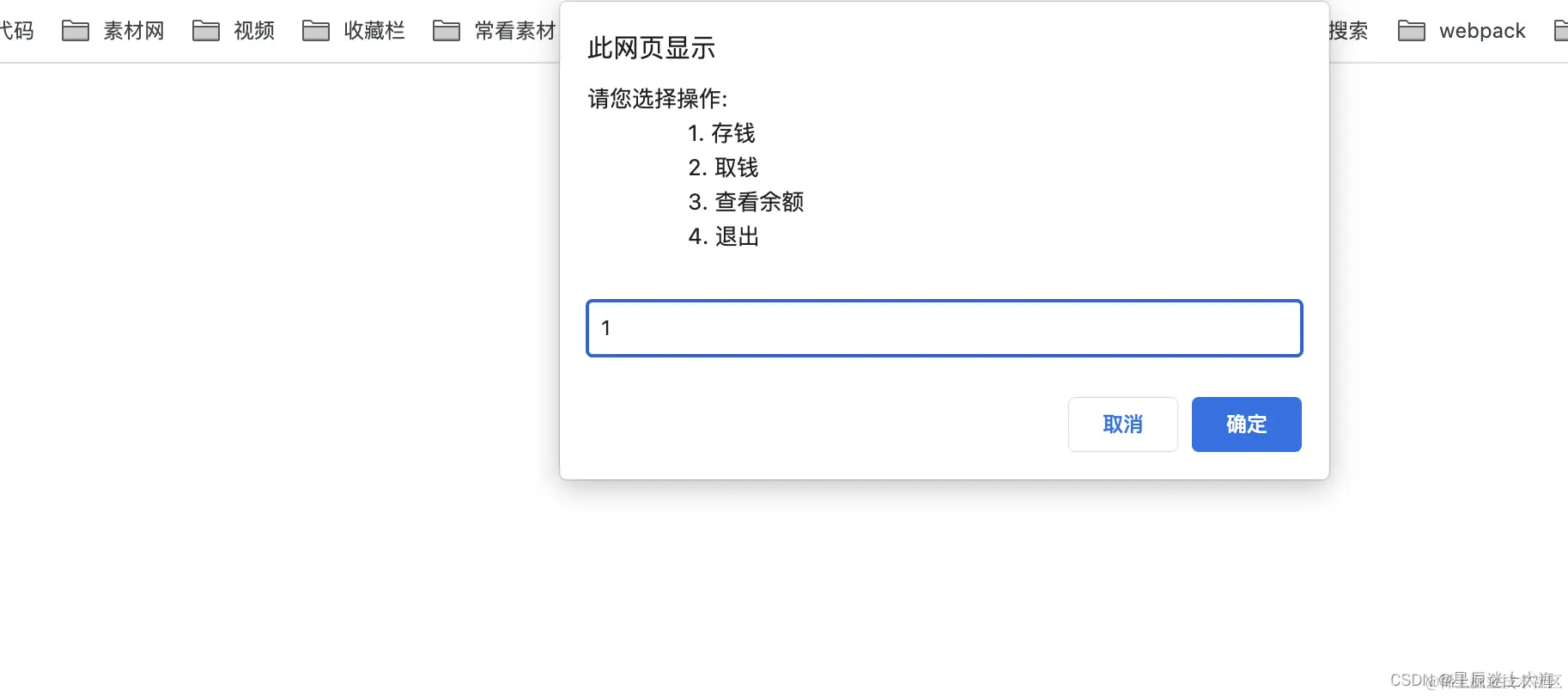Select the value "1" in the text box
The image size is (1568, 696).
click(x=606, y=328)
